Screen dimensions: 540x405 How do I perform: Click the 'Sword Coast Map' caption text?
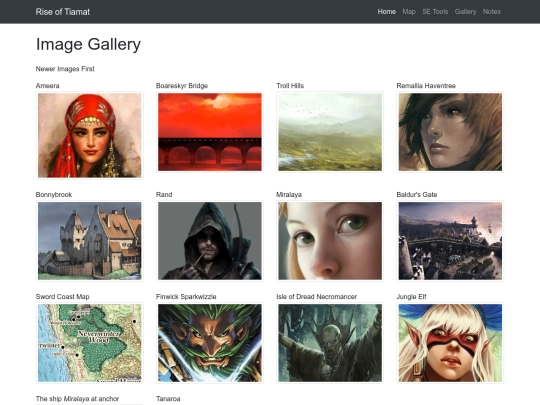click(x=62, y=297)
